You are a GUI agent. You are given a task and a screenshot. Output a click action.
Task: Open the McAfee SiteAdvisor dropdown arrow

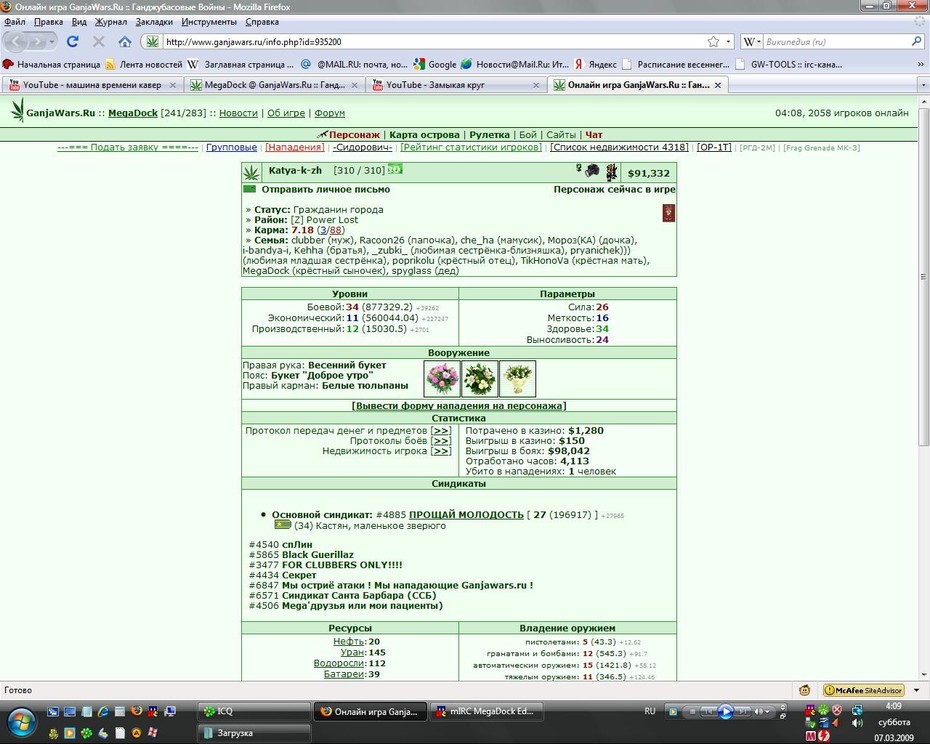tap(916, 690)
